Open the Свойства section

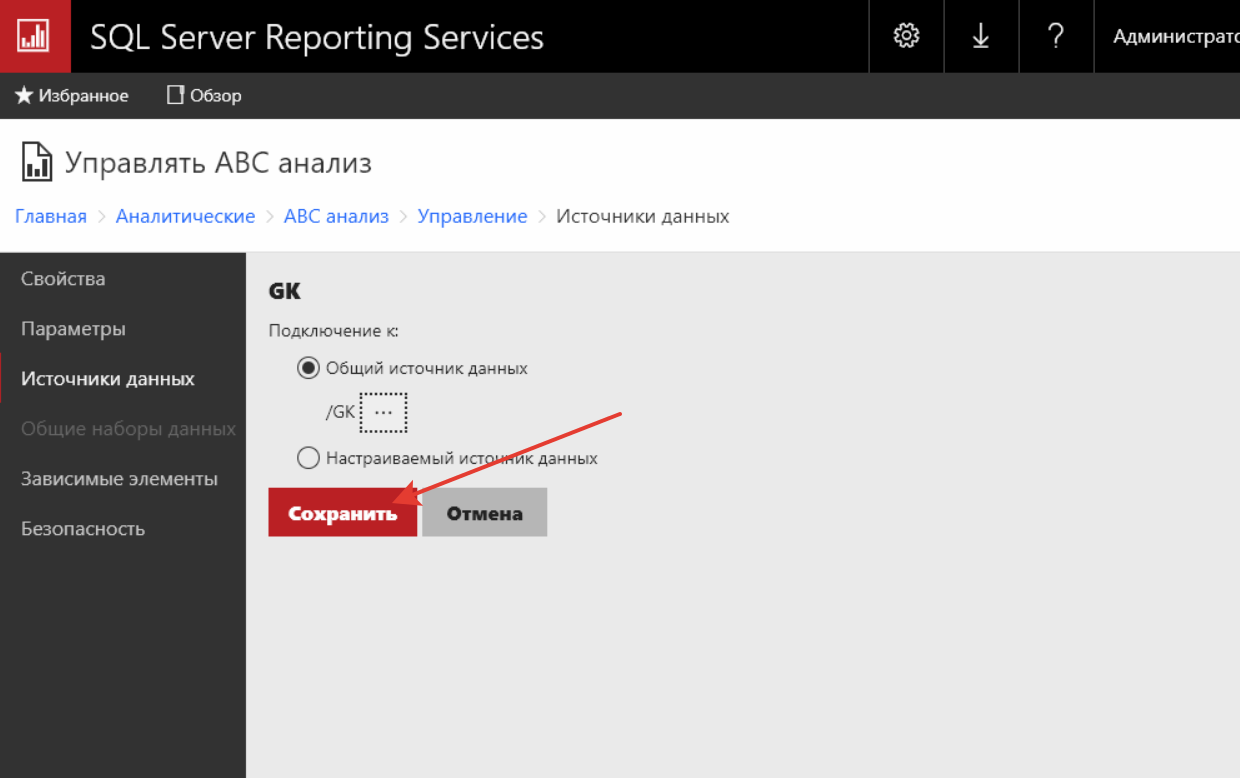123,279
